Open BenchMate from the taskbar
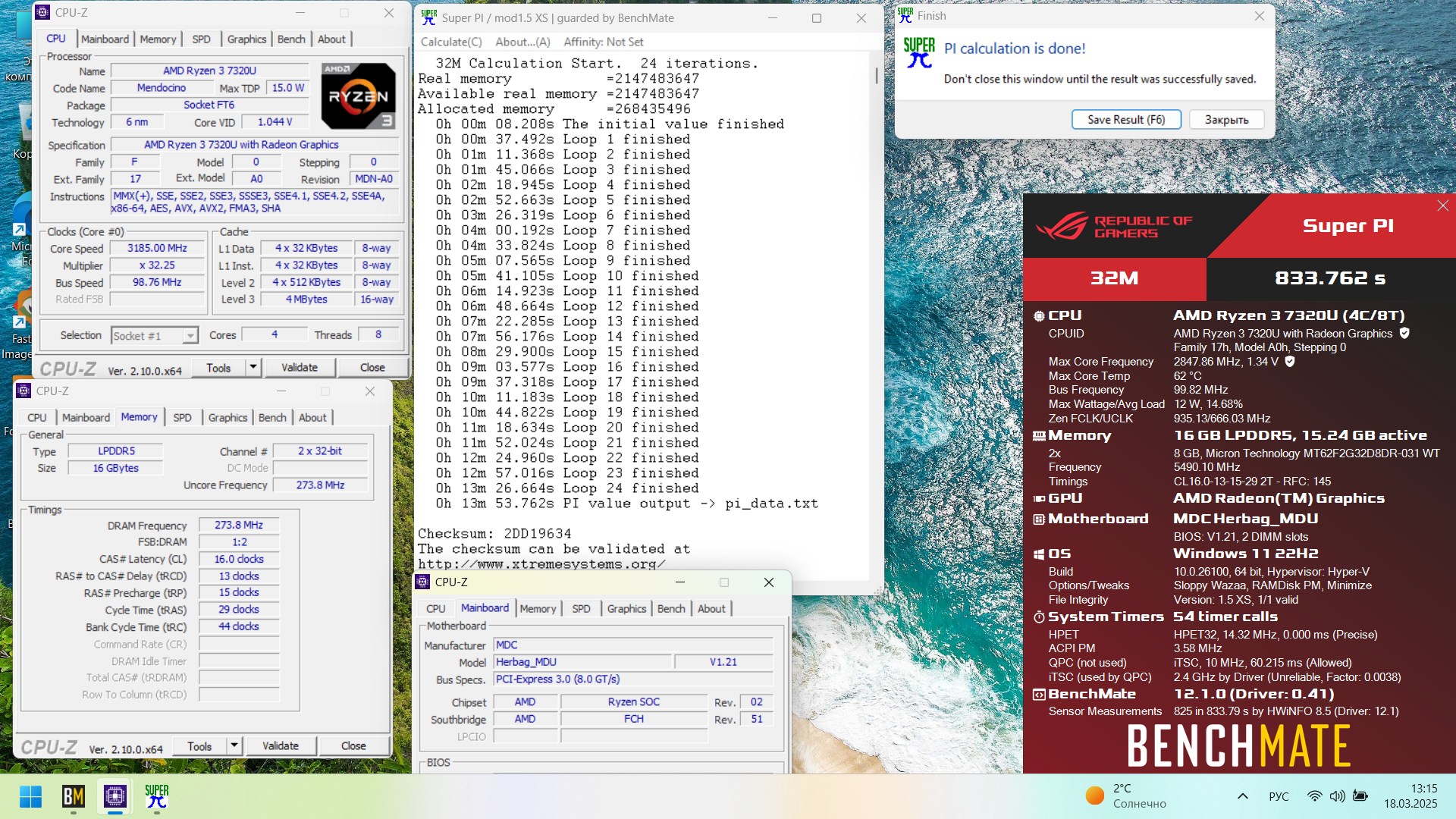The width and height of the screenshot is (1456, 819). tap(74, 796)
